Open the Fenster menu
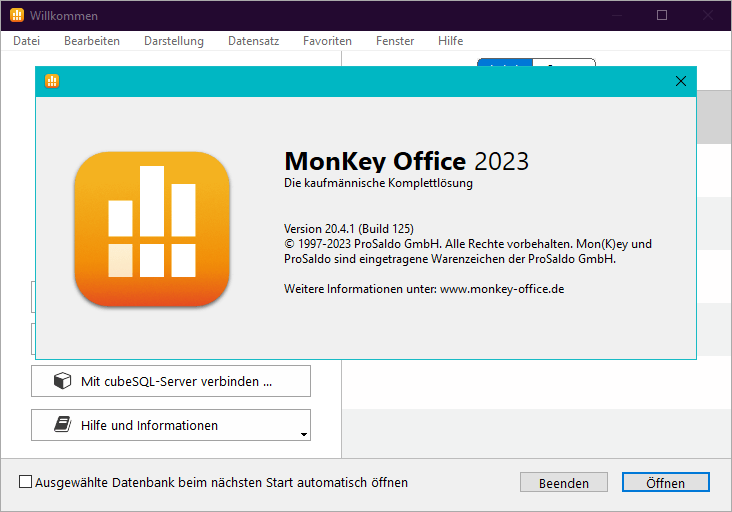The width and height of the screenshot is (732, 512). pos(395,41)
